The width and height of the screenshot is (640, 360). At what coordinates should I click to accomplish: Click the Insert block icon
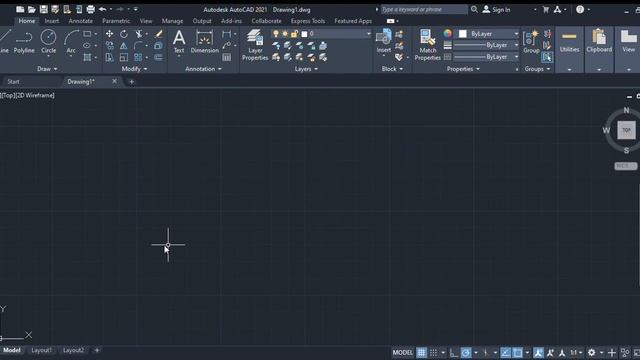[x=384, y=41]
